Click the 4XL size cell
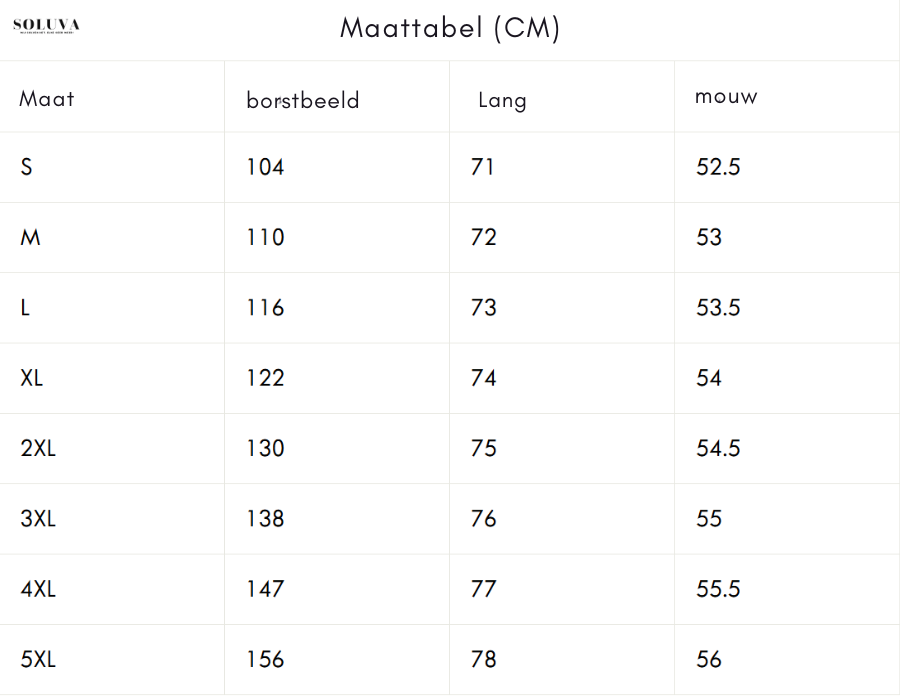 [38, 589]
